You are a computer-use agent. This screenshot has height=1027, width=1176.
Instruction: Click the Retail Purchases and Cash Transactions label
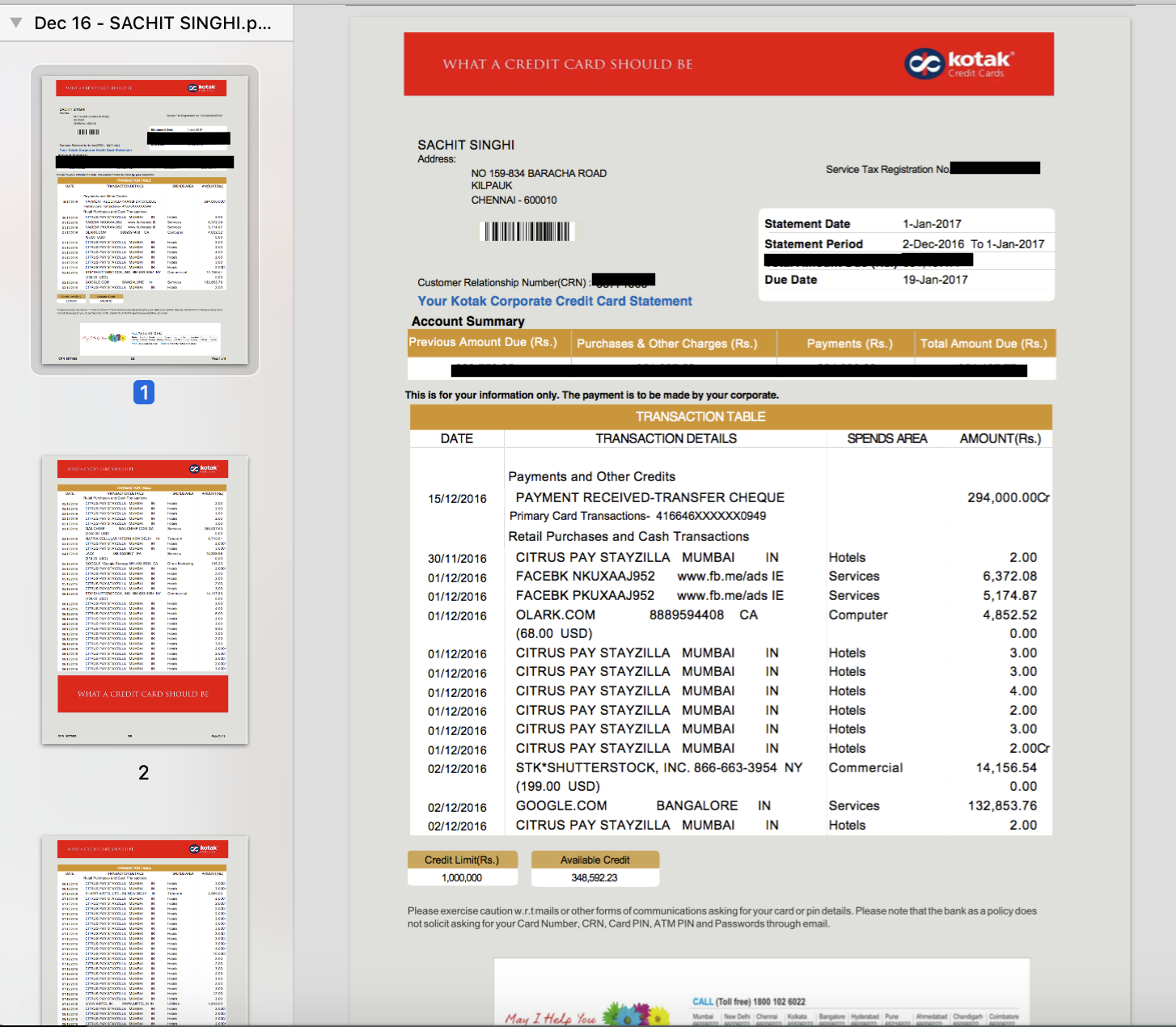(628, 537)
